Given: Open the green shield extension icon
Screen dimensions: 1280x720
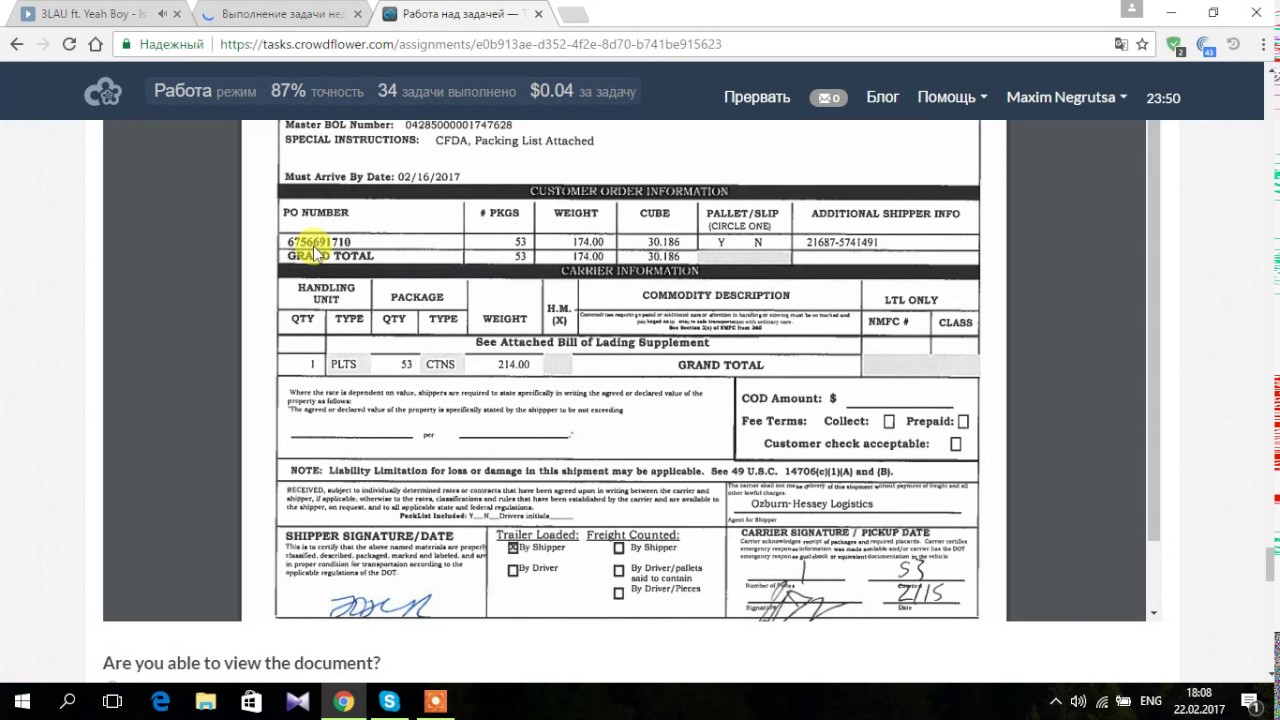Looking at the screenshot, I should tap(1174, 45).
